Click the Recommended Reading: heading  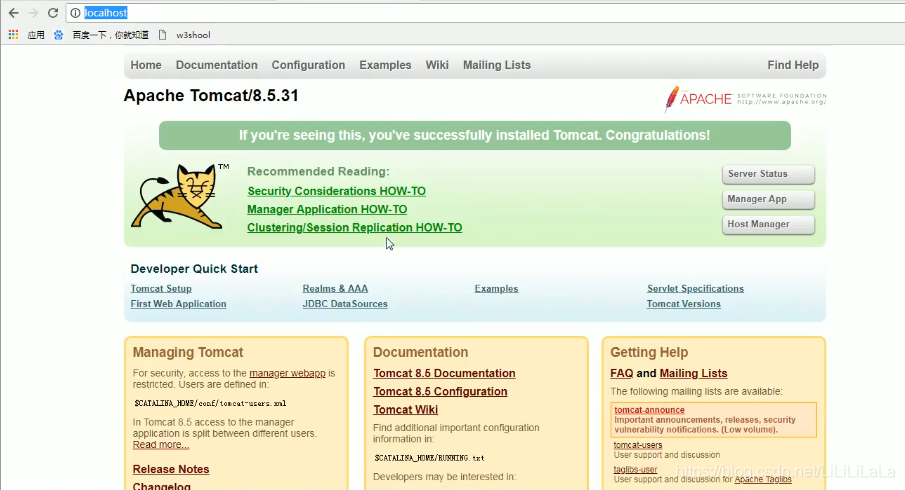[318, 171]
